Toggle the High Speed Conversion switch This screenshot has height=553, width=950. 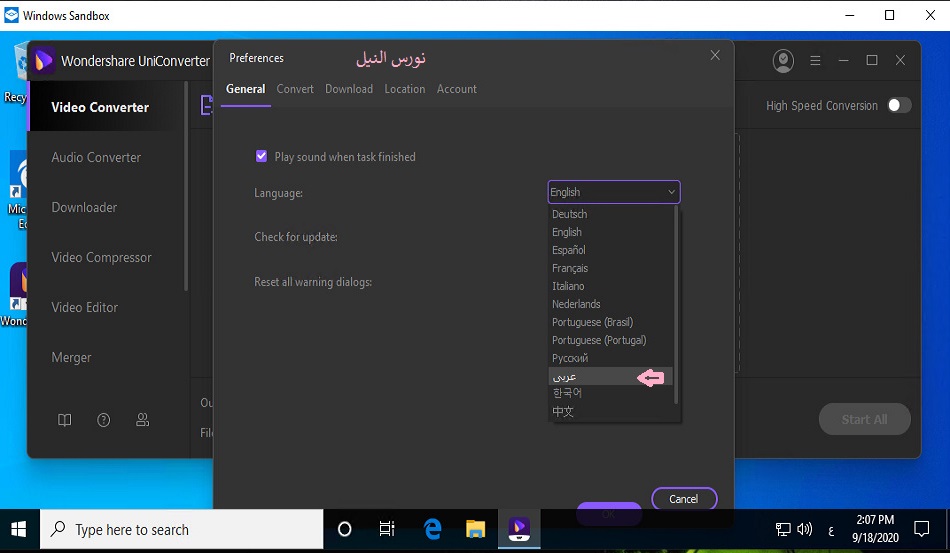[x=899, y=105]
